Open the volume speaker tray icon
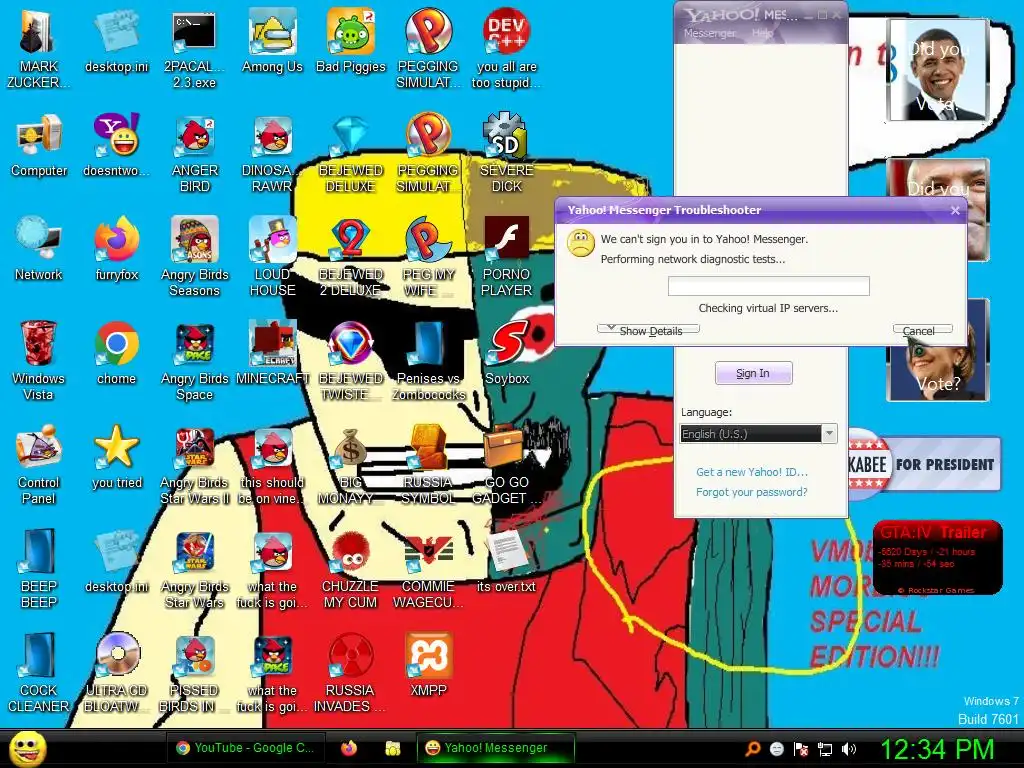The image size is (1024, 768). pyautogui.click(x=849, y=748)
